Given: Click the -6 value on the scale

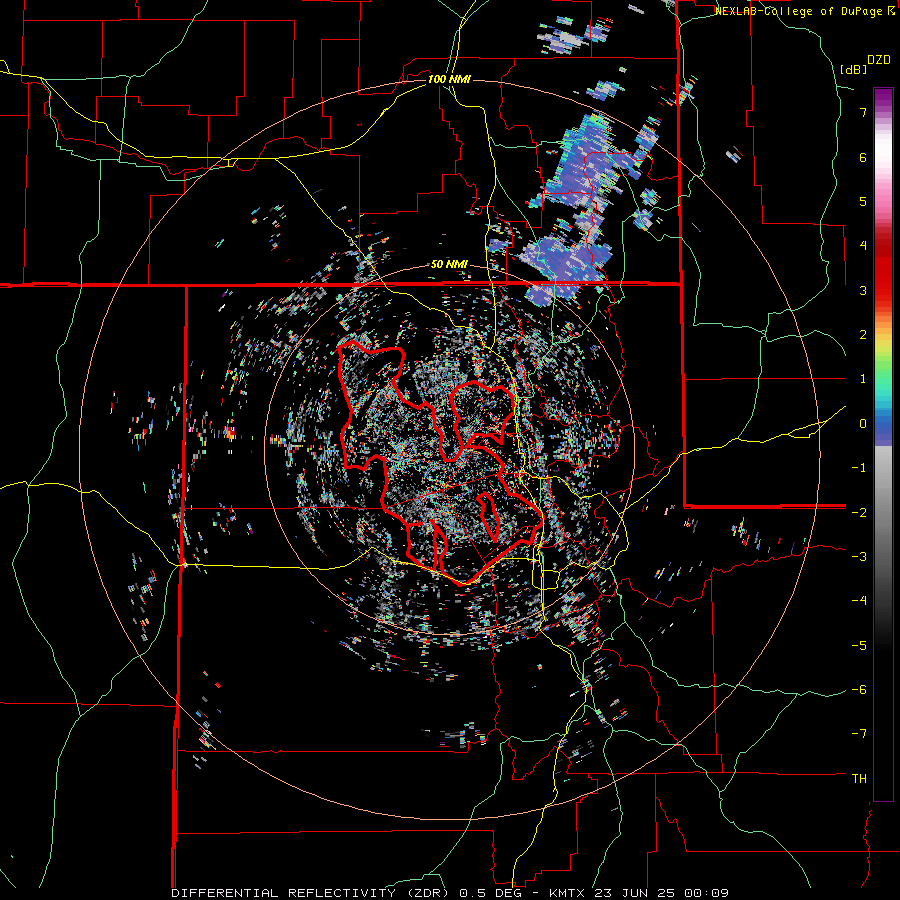Looking at the screenshot, I should pyautogui.click(x=859, y=690).
